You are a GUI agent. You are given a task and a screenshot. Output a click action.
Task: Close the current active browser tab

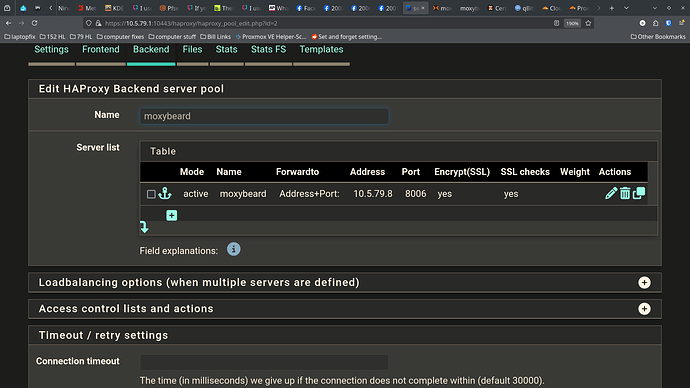(x=423, y=8)
